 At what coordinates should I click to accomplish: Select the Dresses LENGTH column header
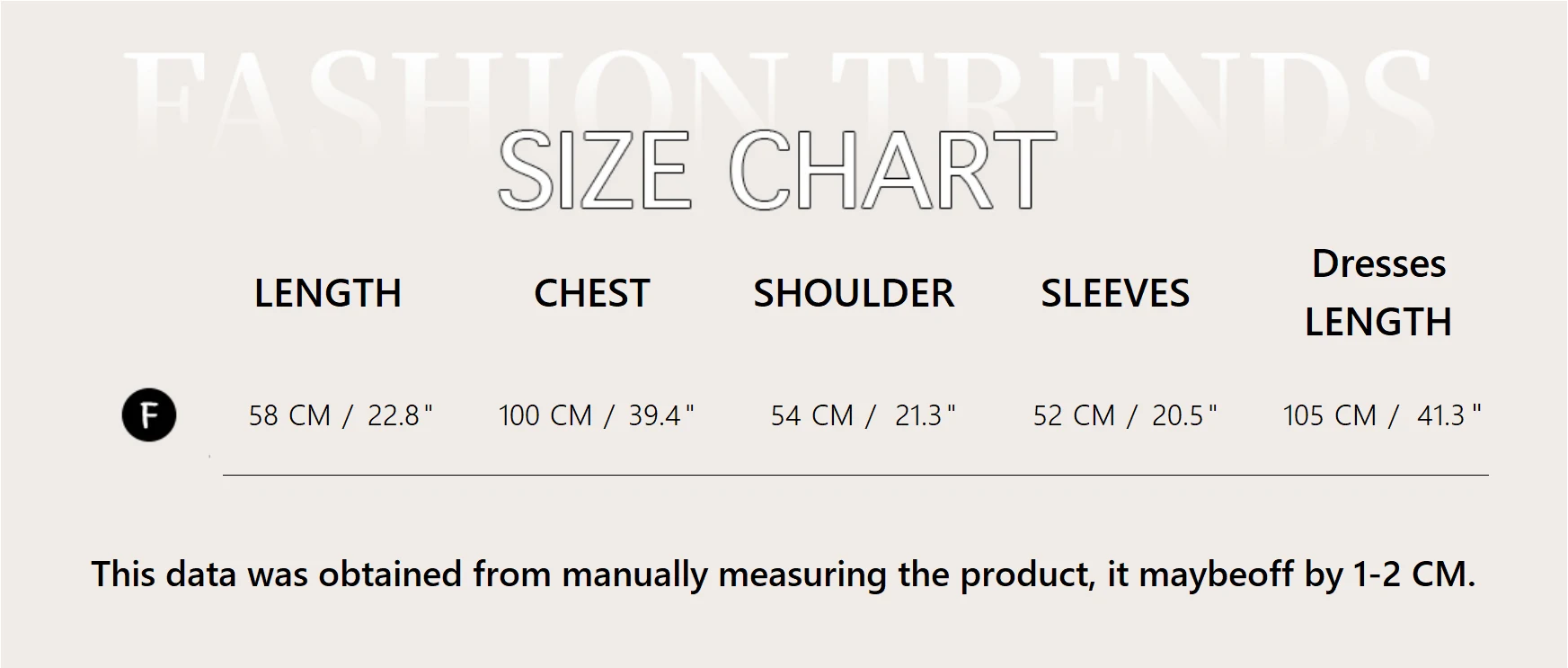(1378, 293)
